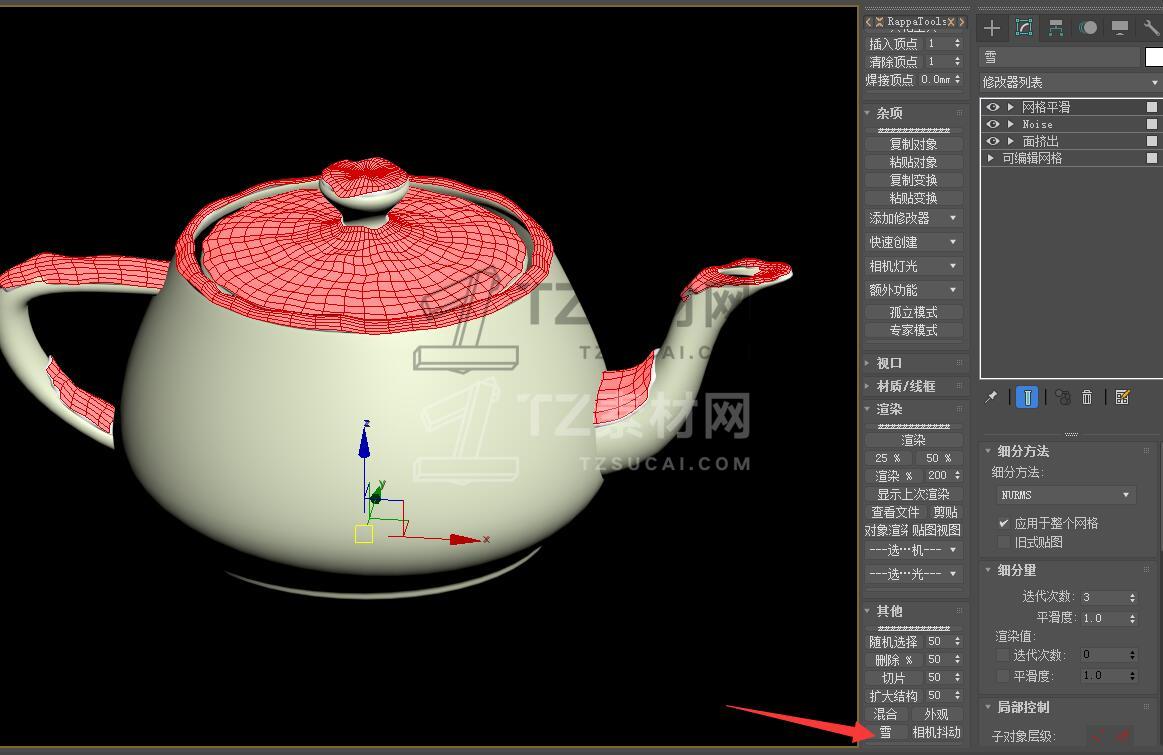Open the 快速创建 dropdown
This screenshot has width=1163, height=755.
coord(914,242)
